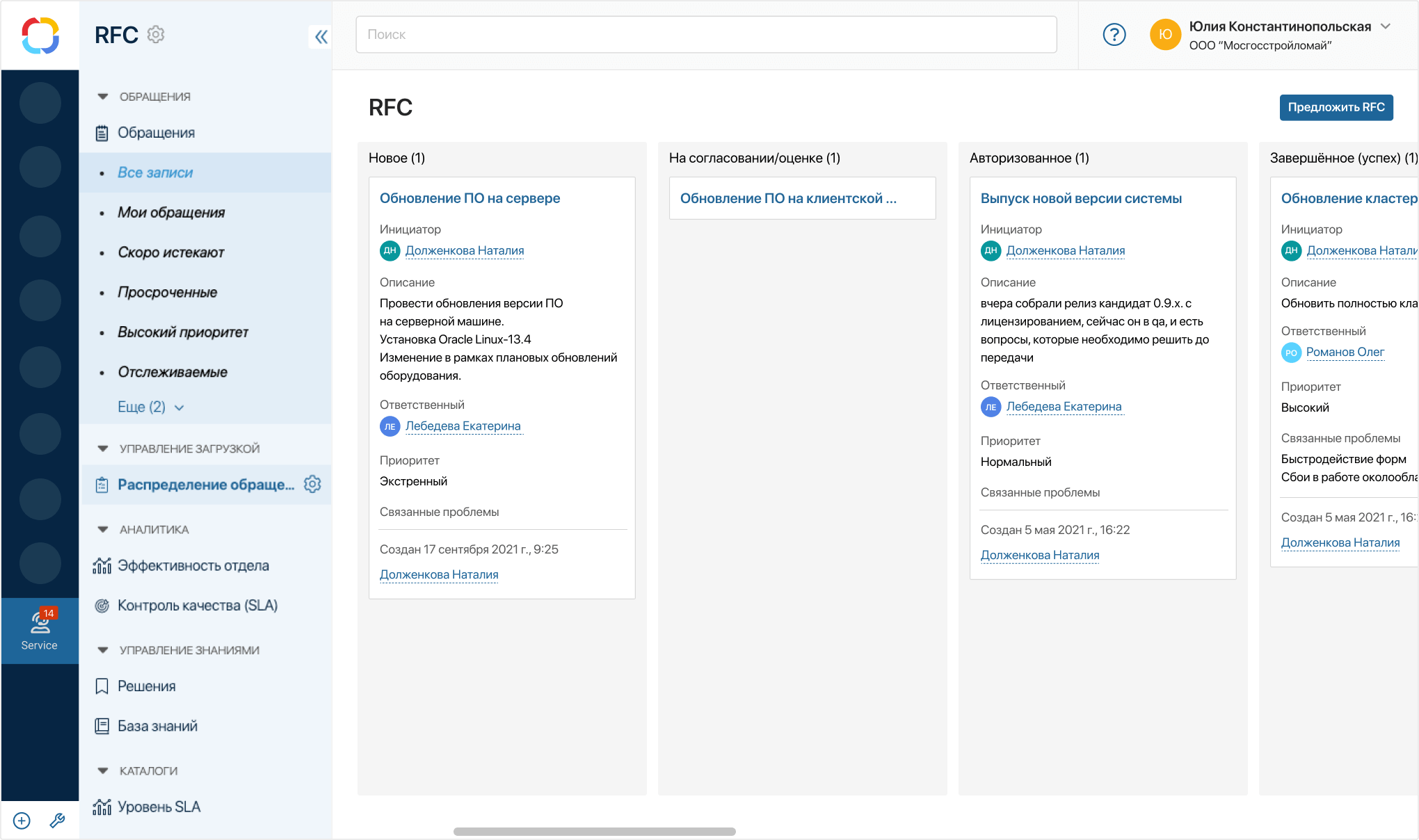Open Распределение обращений menu item
The image size is (1419, 840).
point(205,485)
